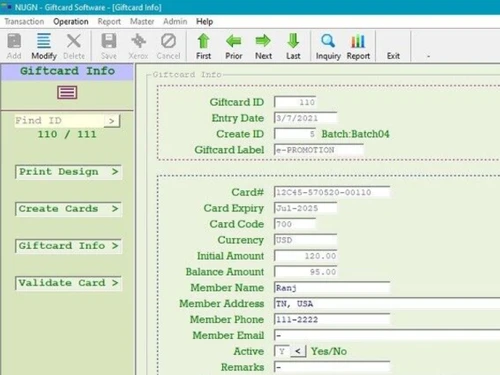Click the Entry Date field
Viewport: 500px width, 375px height.
[x=305, y=118]
